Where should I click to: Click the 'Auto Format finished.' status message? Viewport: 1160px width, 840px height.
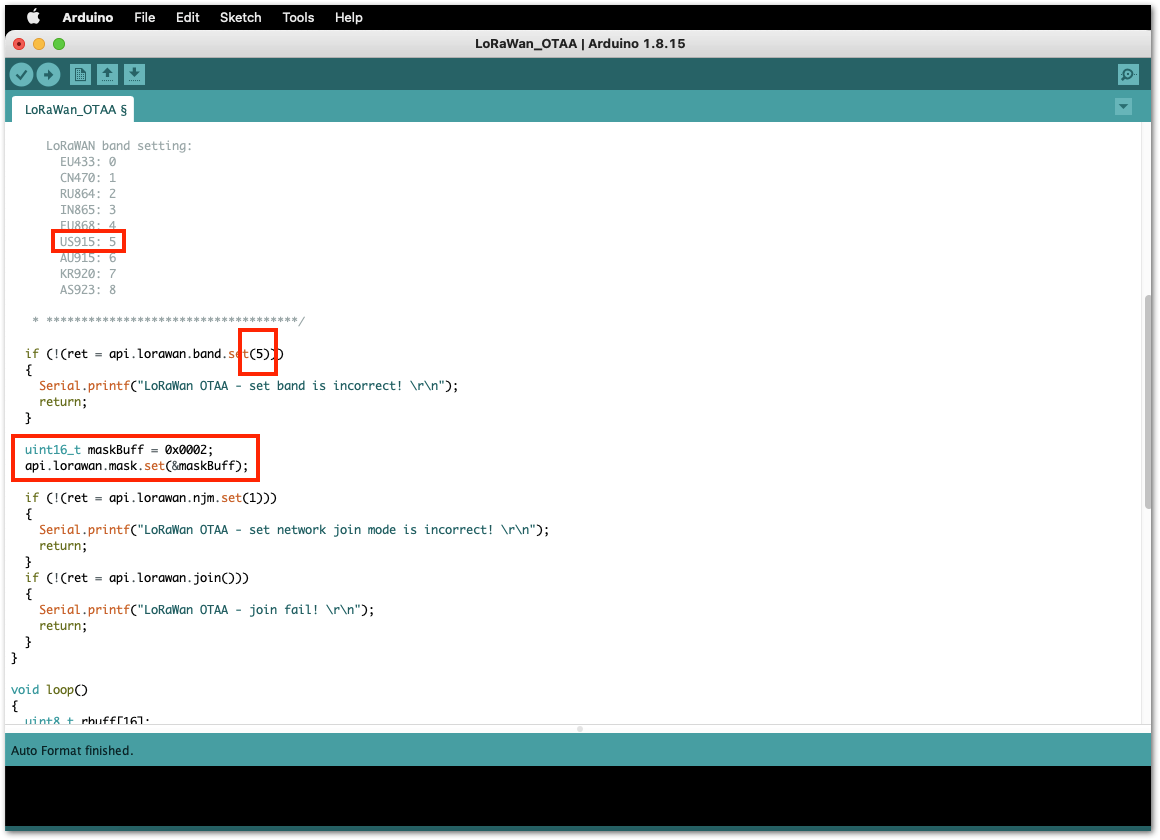[72, 750]
